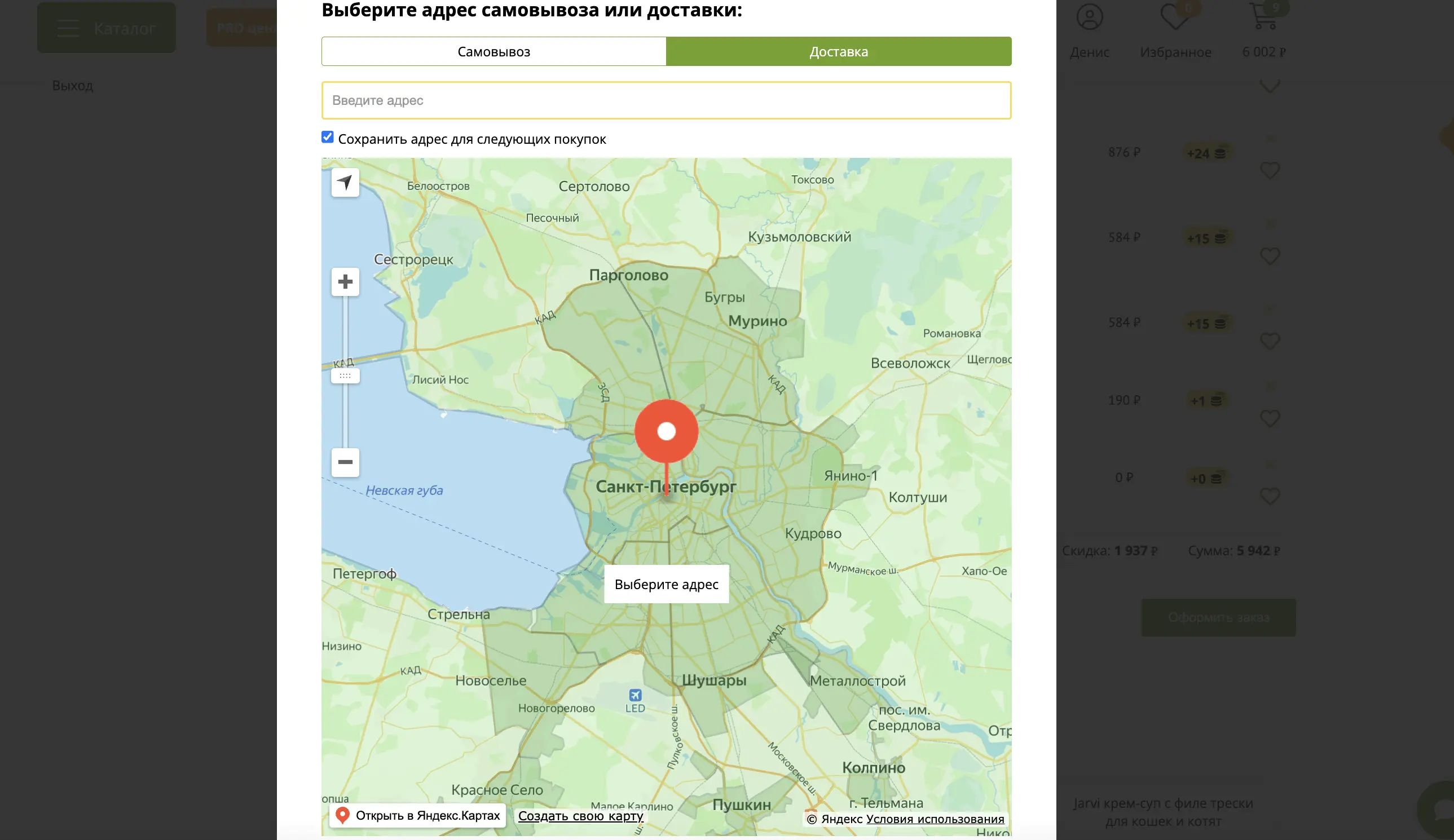
Task: Click the Сумма: 5 942 ₽ total
Action: pyautogui.click(x=1233, y=550)
